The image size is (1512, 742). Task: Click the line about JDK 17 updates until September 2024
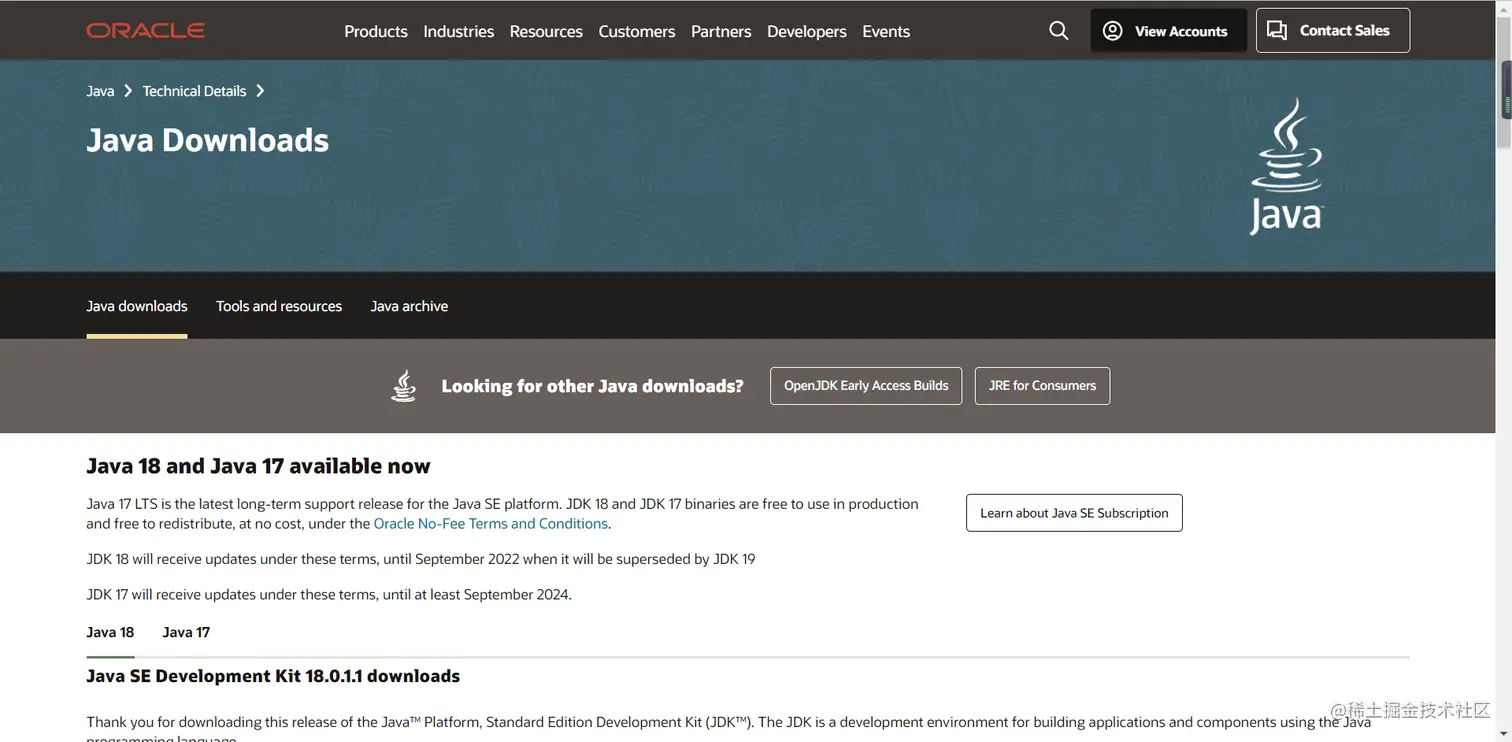pos(329,594)
